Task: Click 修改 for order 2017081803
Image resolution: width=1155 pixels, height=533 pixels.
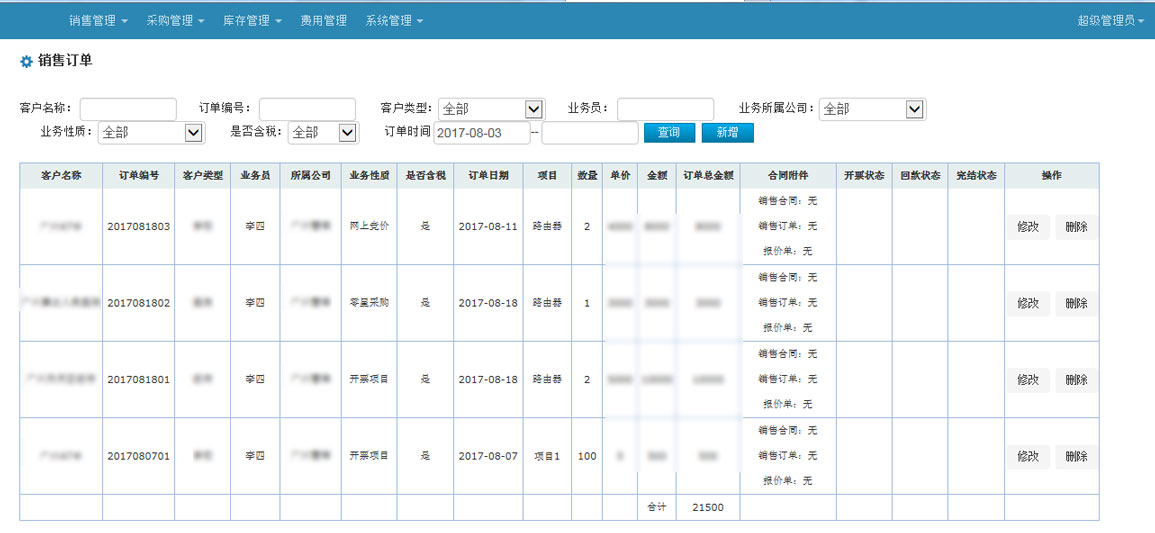Action: (x=1028, y=227)
